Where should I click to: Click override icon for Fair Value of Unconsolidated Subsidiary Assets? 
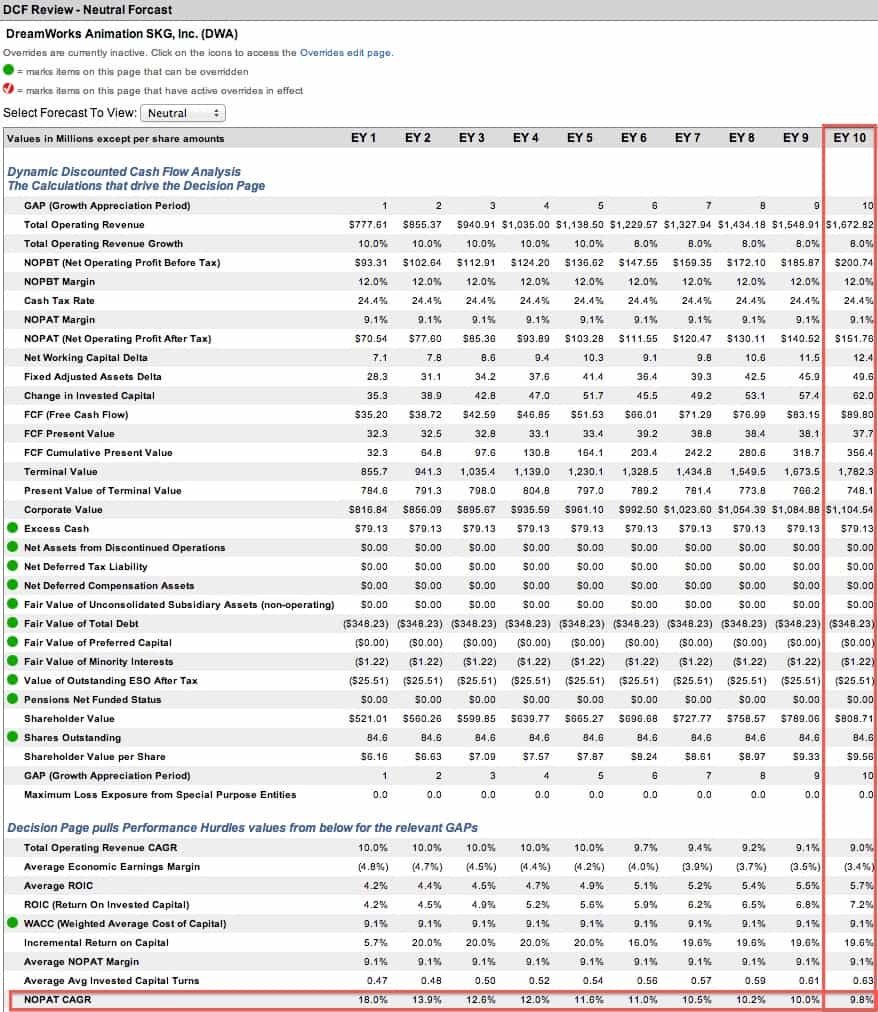pos(12,603)
